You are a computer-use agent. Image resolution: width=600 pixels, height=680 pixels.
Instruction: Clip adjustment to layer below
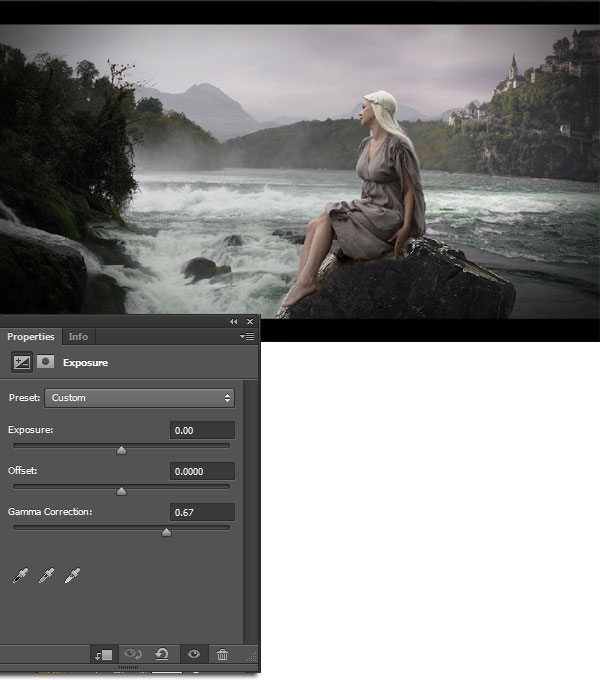tap(104, 654)
